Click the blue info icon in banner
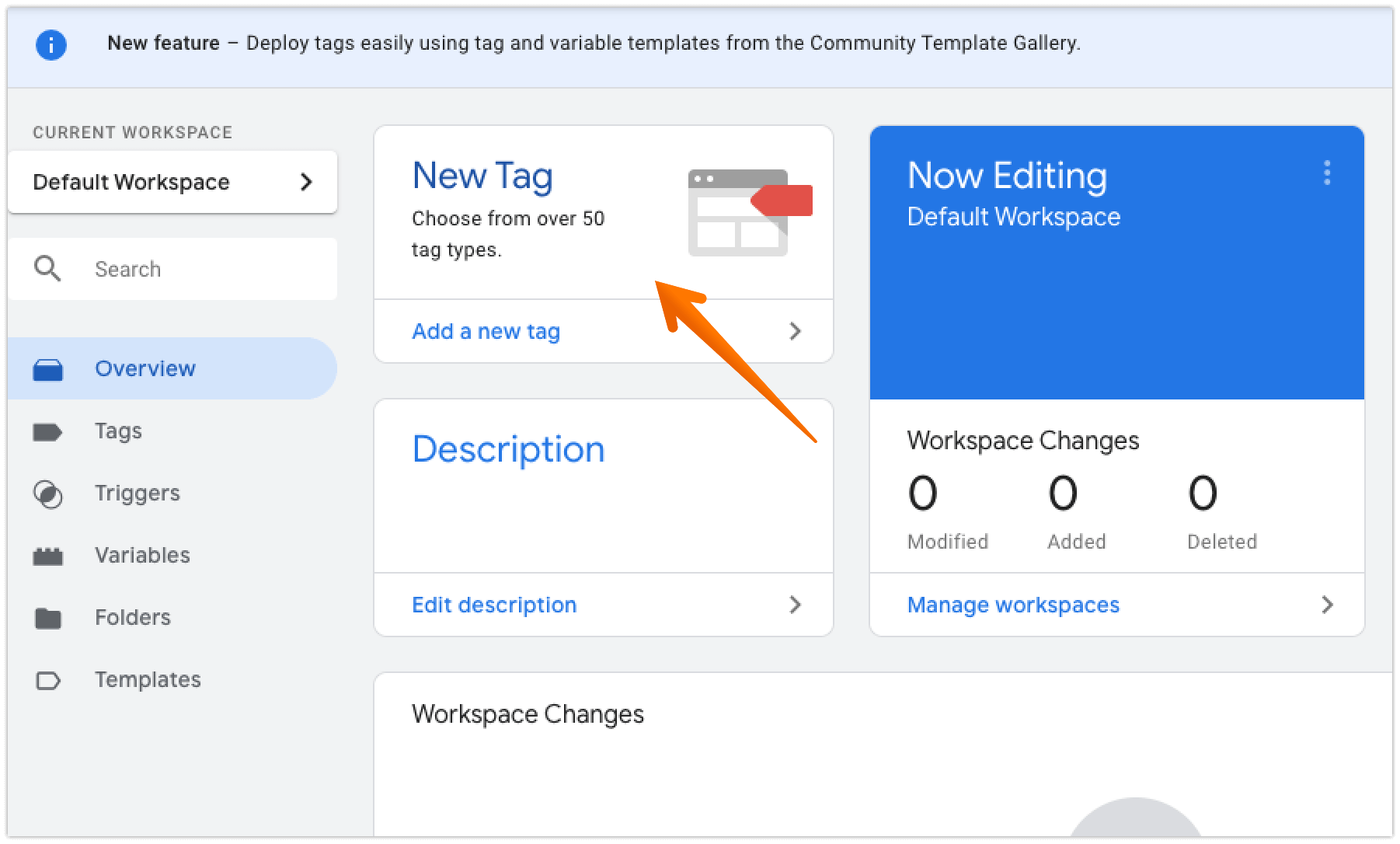 pyautogui.click(x=51, y=44)
